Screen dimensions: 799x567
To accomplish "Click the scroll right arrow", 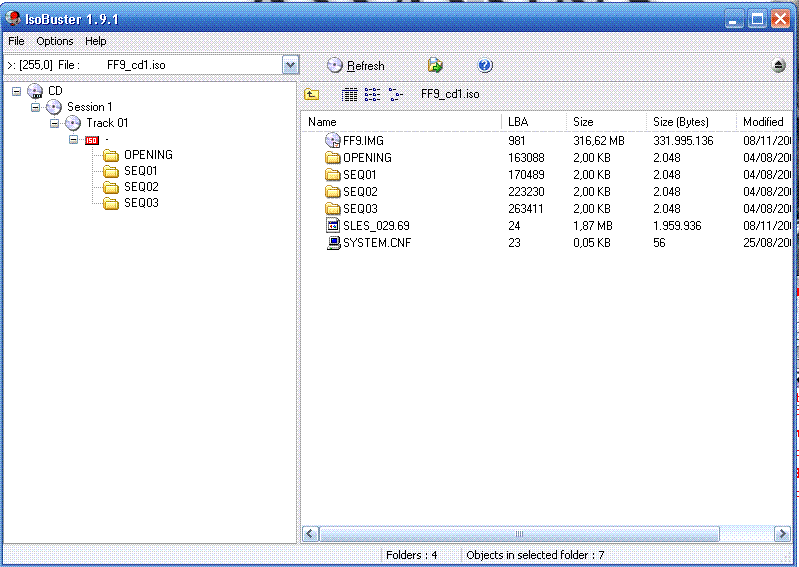I will (782, 534).
